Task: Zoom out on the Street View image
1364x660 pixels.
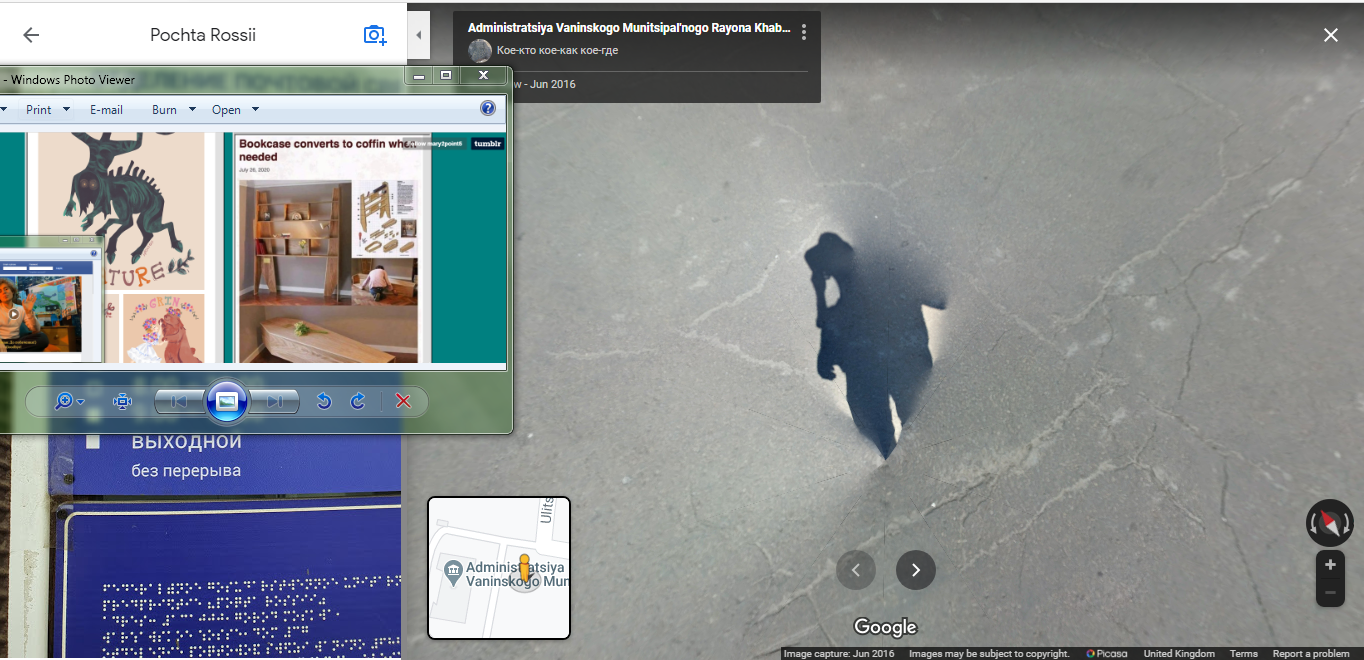Action: (x=1330, y=592)
